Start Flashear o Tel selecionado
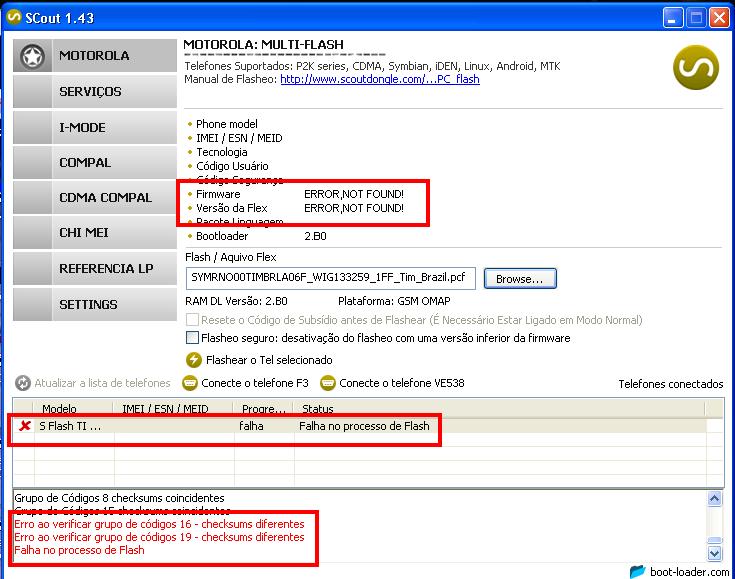The height and width of the screenshot is (579, 735). click(269, 360)
